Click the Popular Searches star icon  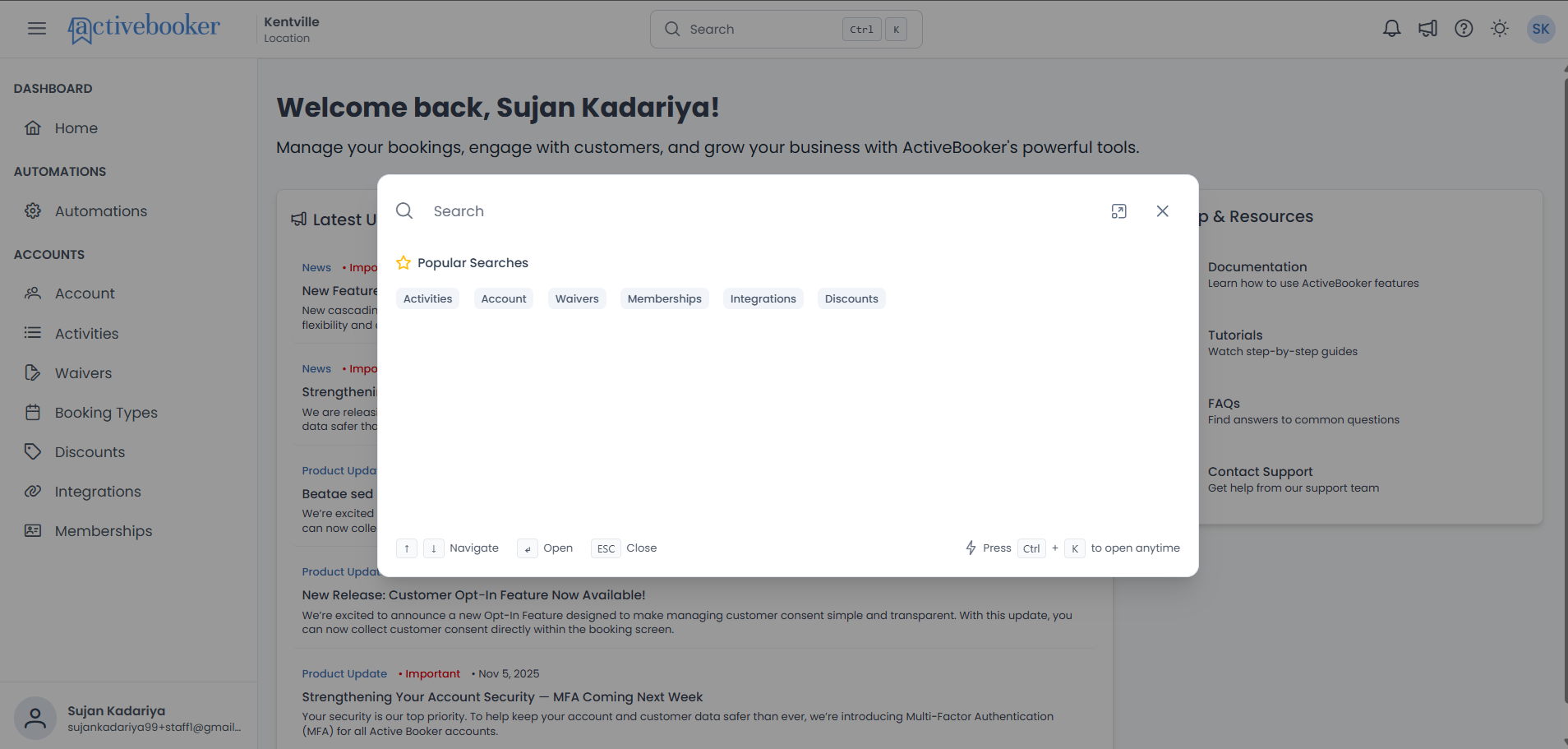[404, 263]
